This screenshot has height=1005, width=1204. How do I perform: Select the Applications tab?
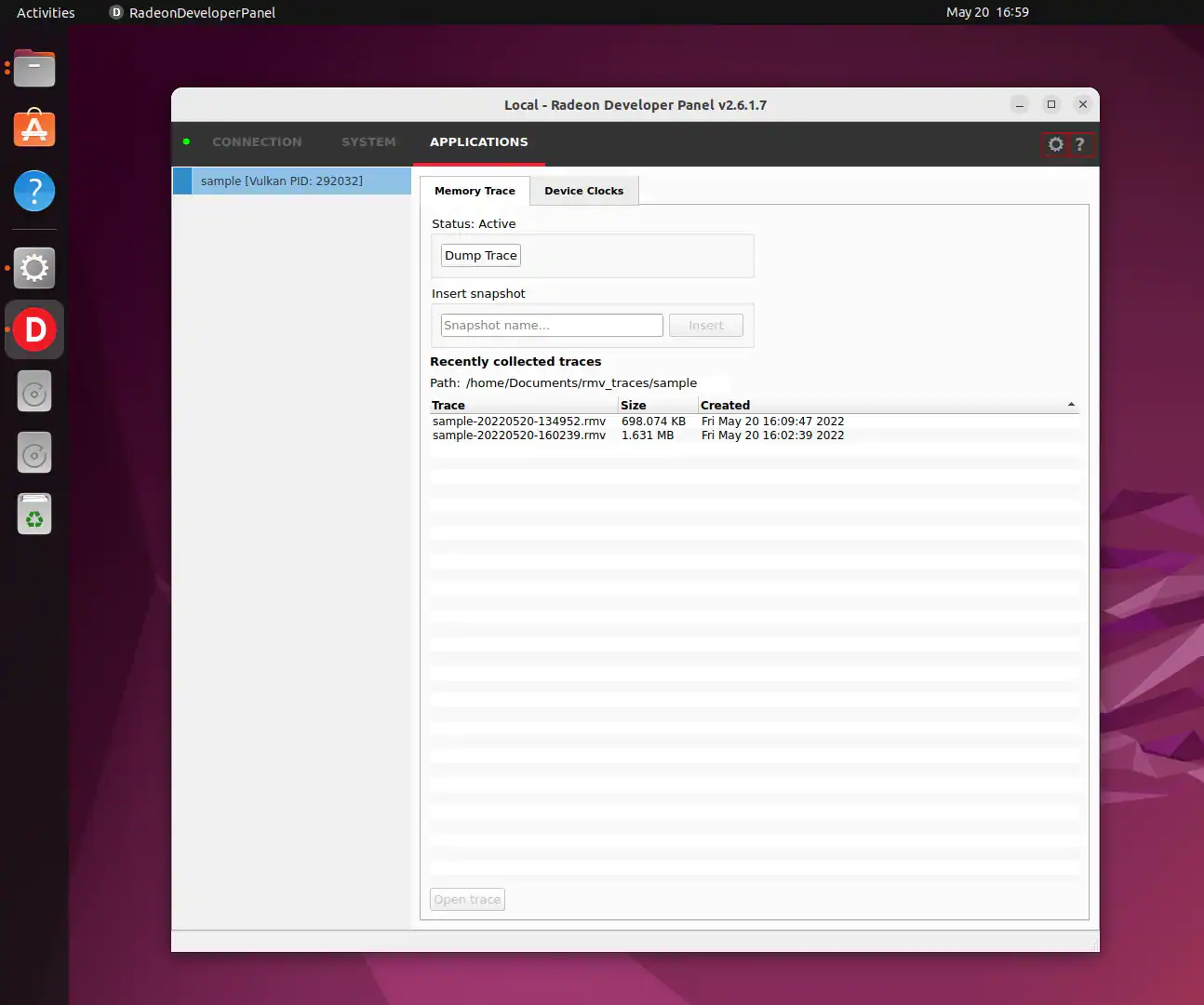click(478, 142)
